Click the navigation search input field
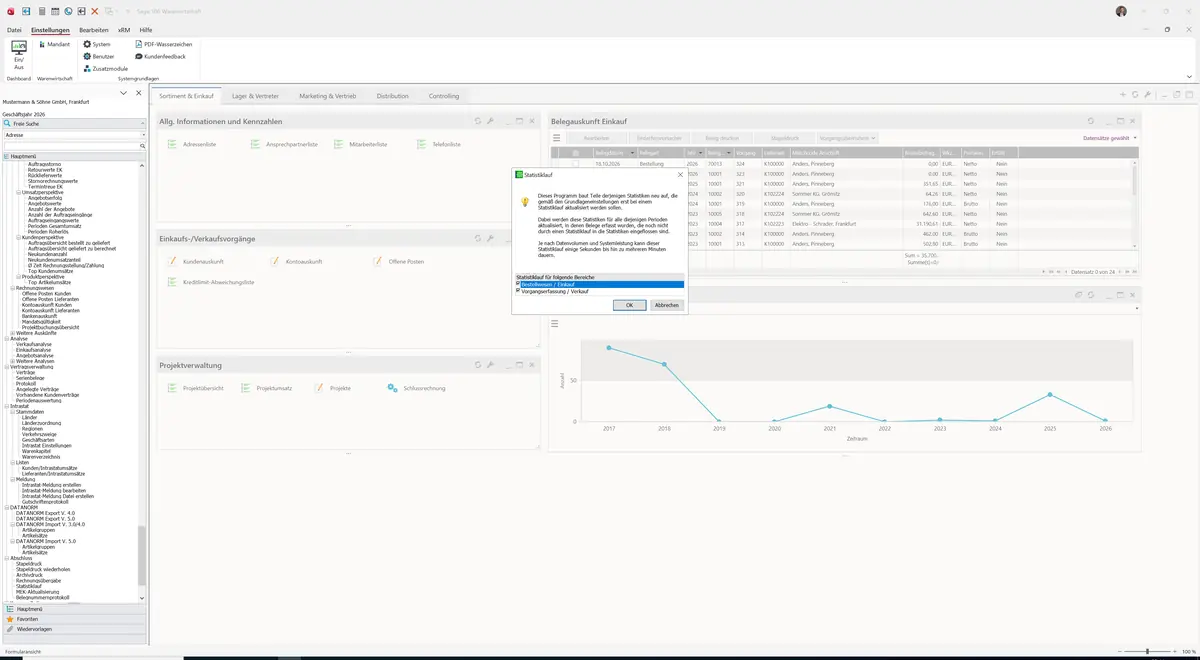This screenshot has height=660, width=1200. click(73, 146)
